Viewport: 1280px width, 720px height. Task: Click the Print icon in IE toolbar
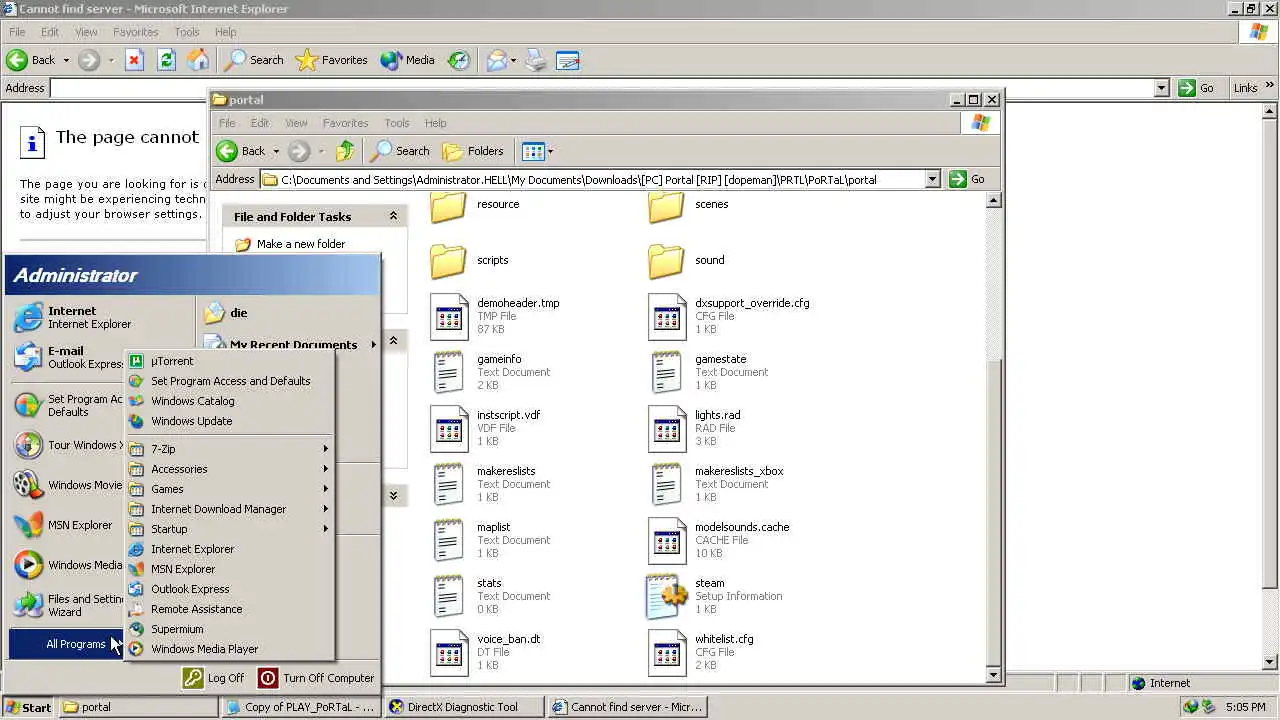click(x=536, y=60)
